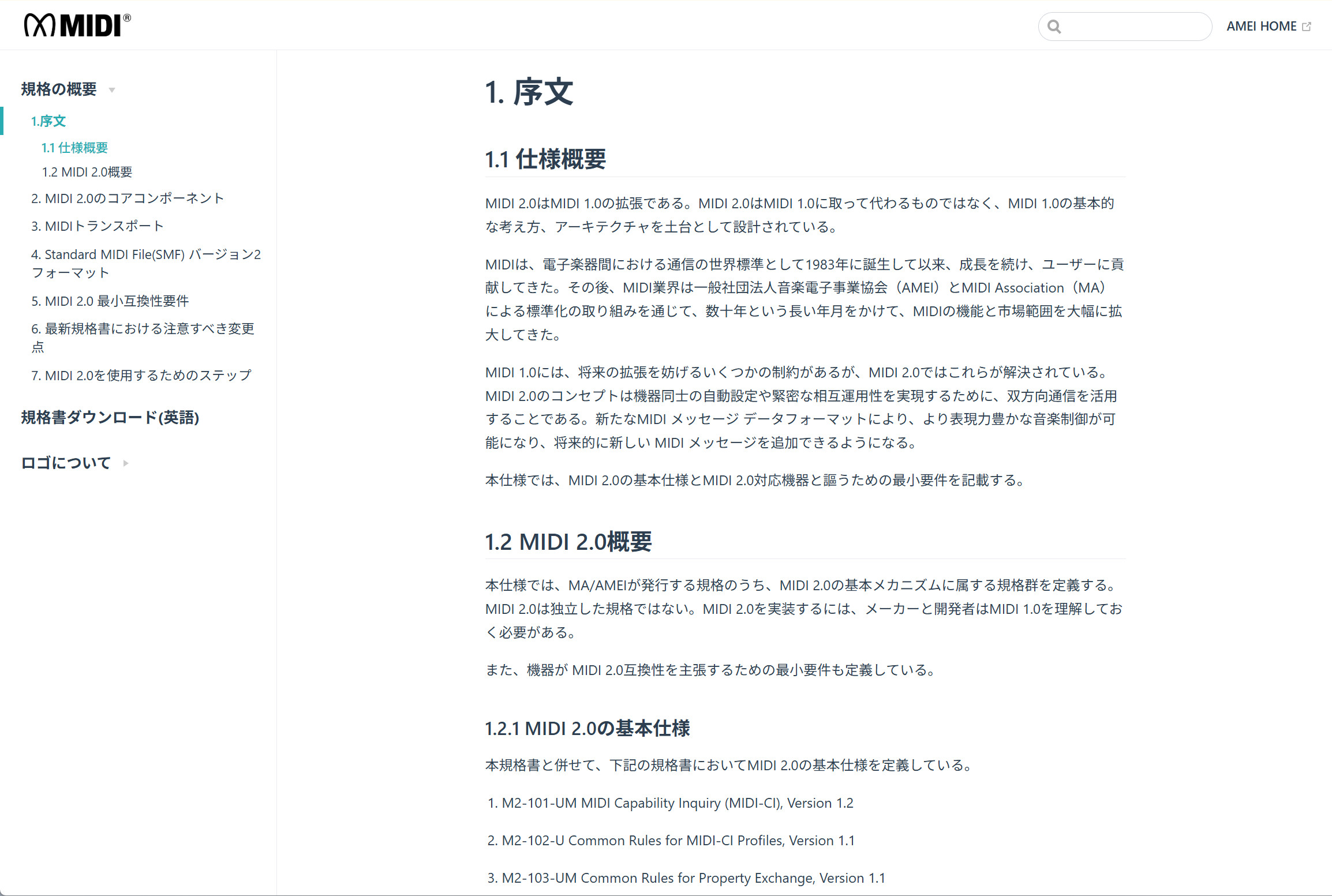Focus the search input field
This screenshot has width=1332, height=896.
(1124, 27)
